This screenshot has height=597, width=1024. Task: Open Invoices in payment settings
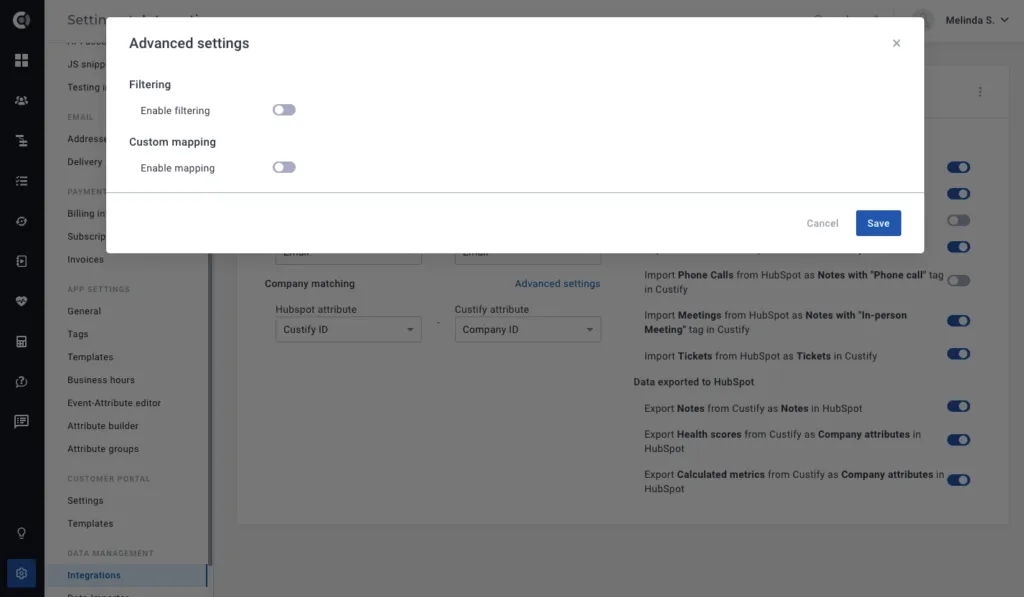pyautogui.click(x=85, y=259)
